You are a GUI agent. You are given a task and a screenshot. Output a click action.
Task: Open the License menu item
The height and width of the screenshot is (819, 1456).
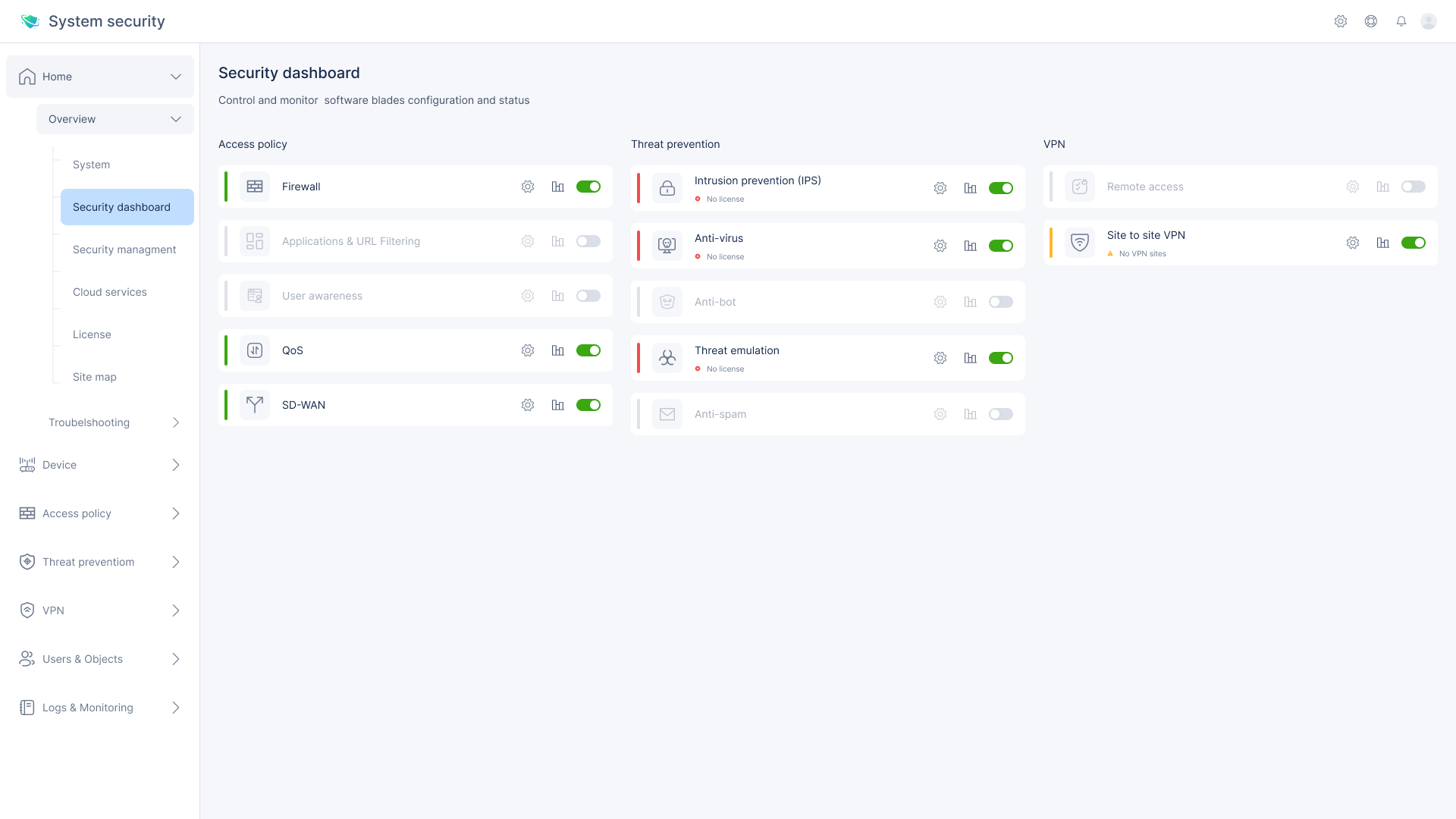(92, 334)
